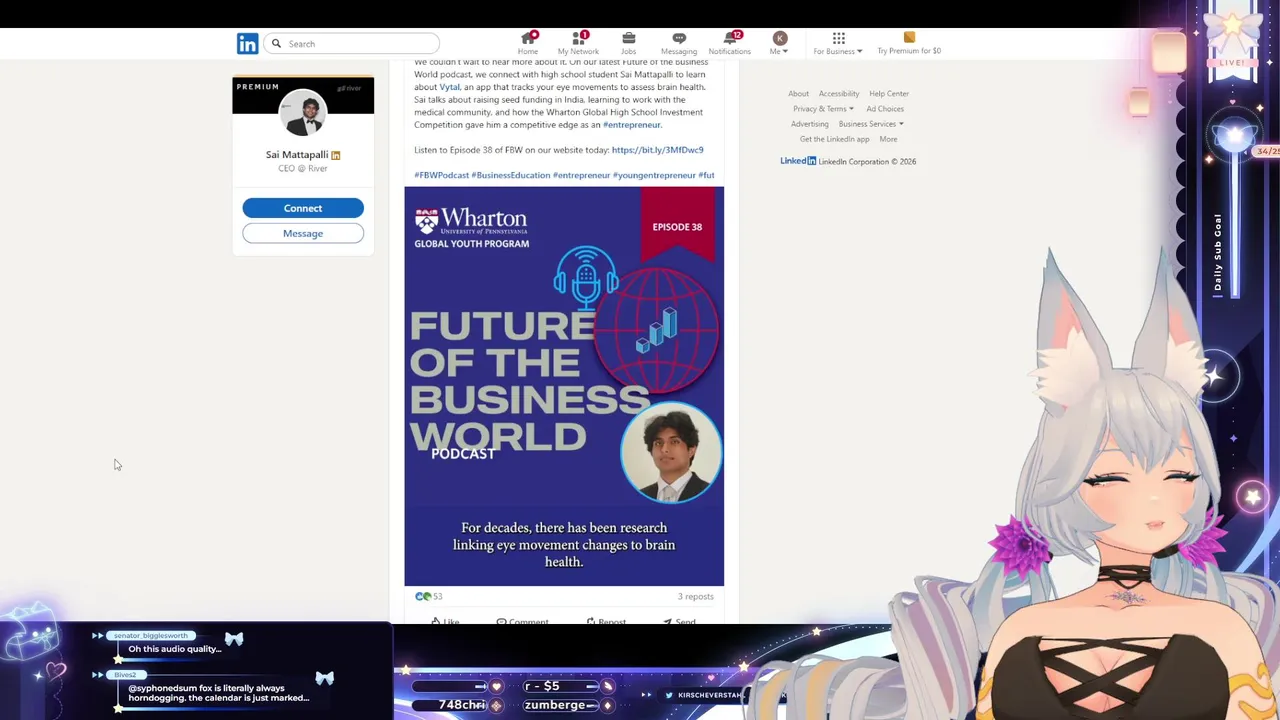Click the Comment bubble button
The height and width of the screenshot is (720, 1280).
tap(522, 621)
